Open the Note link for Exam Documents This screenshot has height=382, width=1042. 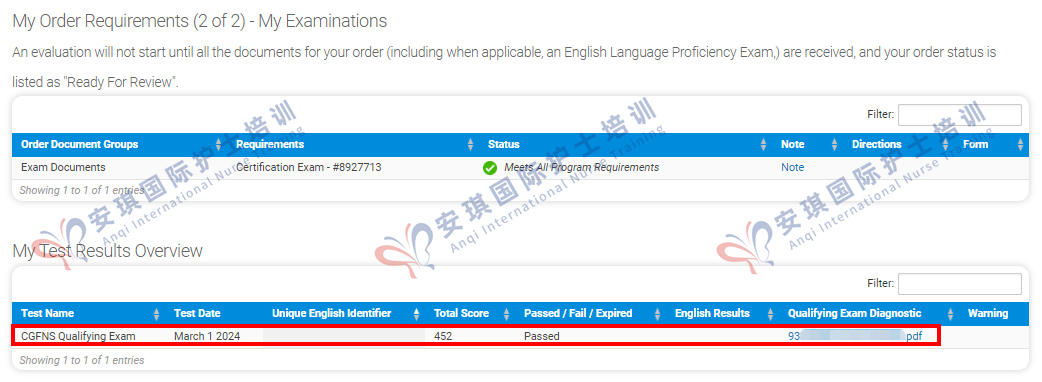click(x=792, y=167)
